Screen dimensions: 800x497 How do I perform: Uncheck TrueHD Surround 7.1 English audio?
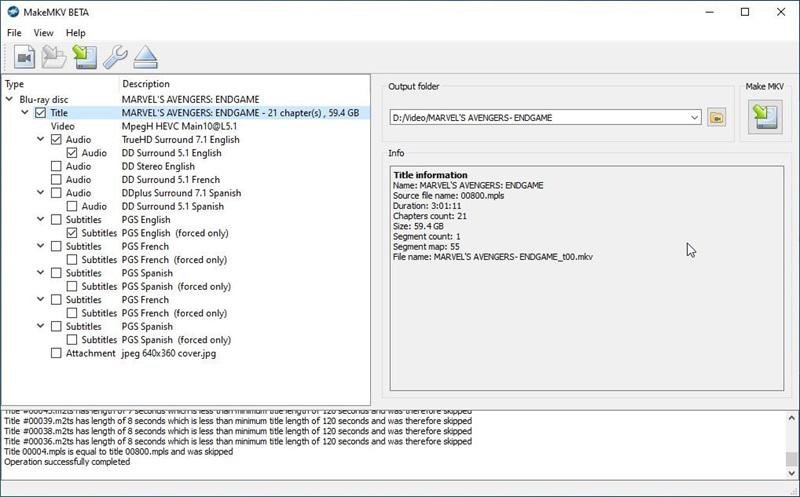tap(56, 139)
